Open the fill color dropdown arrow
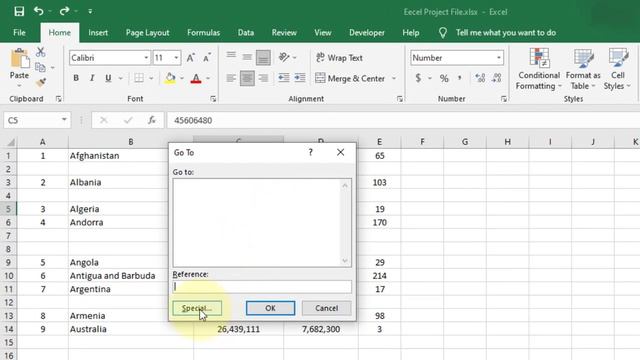The width and height of the screenshot is (640, 360). (182, 78)
